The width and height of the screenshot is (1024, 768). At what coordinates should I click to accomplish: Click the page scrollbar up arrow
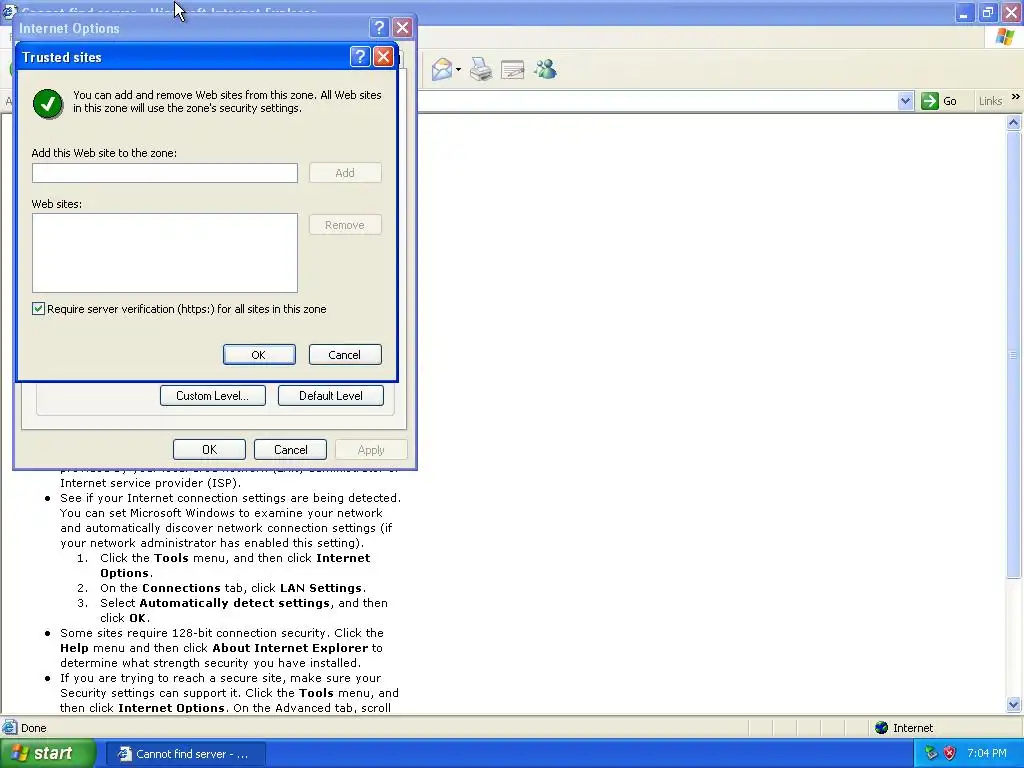click(x=1014, y=123)
